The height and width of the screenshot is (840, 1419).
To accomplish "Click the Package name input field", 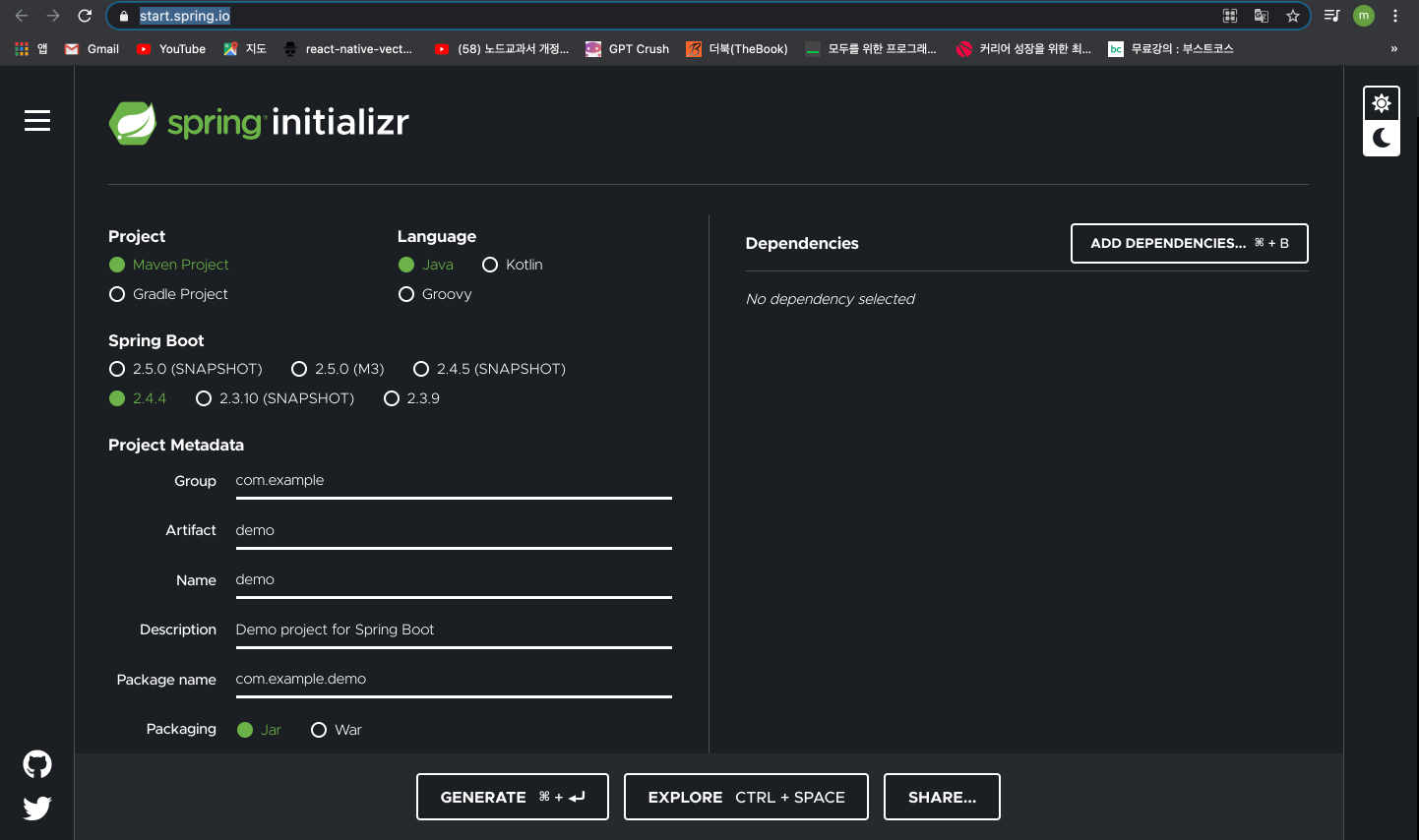I will (x=454, y=680).
